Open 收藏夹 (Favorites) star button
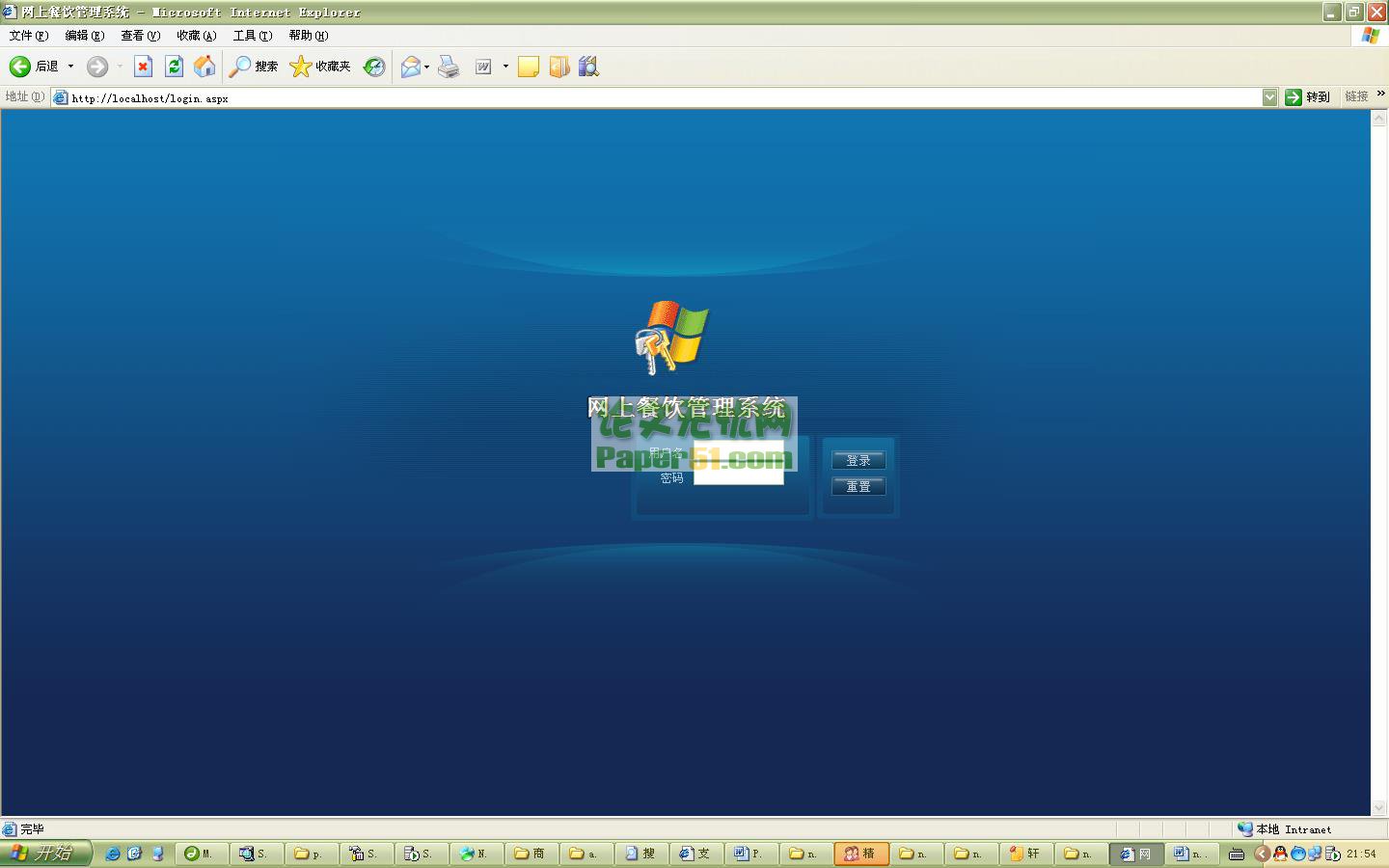1389x868 pixels. pyautogui.click(x=320, y=66)
